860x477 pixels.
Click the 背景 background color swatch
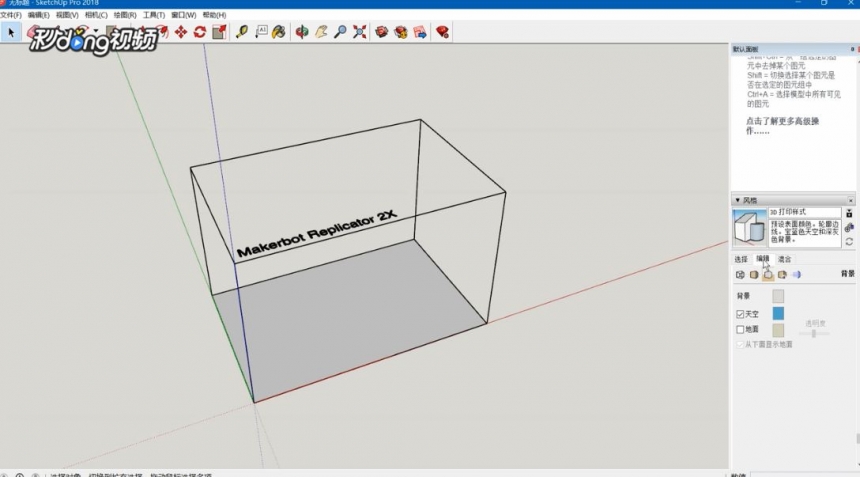point(778,296)
